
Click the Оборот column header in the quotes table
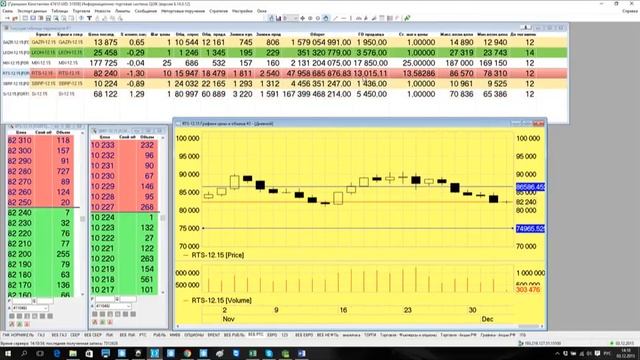pyautogui.click(x=317, y=35)
